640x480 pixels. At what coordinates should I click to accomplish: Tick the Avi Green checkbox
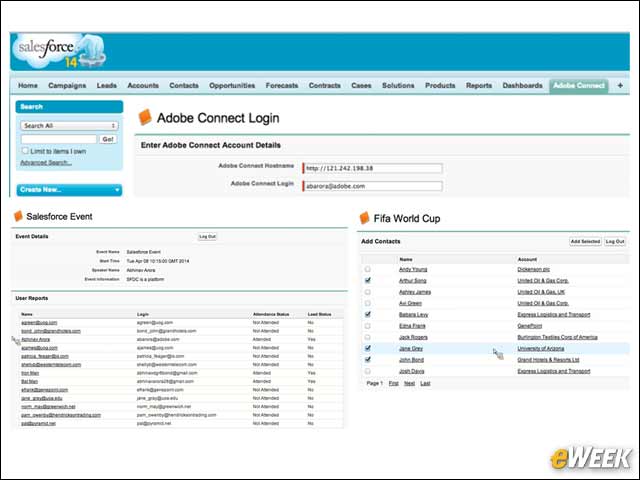pos(367,303)
